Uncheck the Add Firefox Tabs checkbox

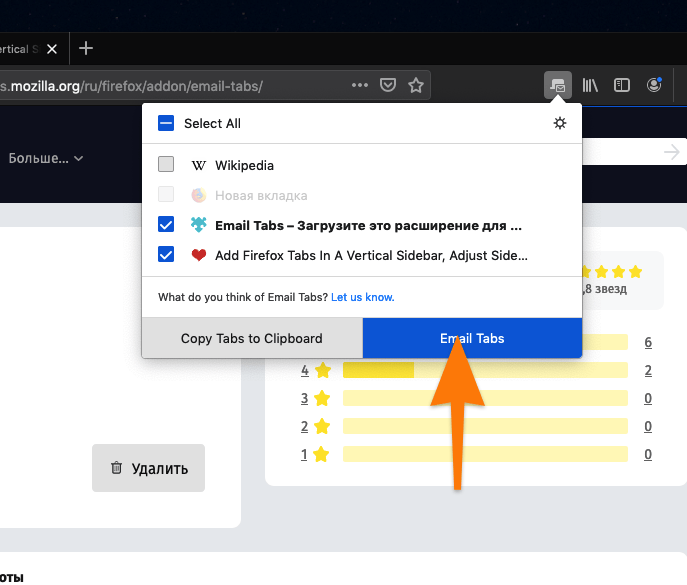click(166, 254)
